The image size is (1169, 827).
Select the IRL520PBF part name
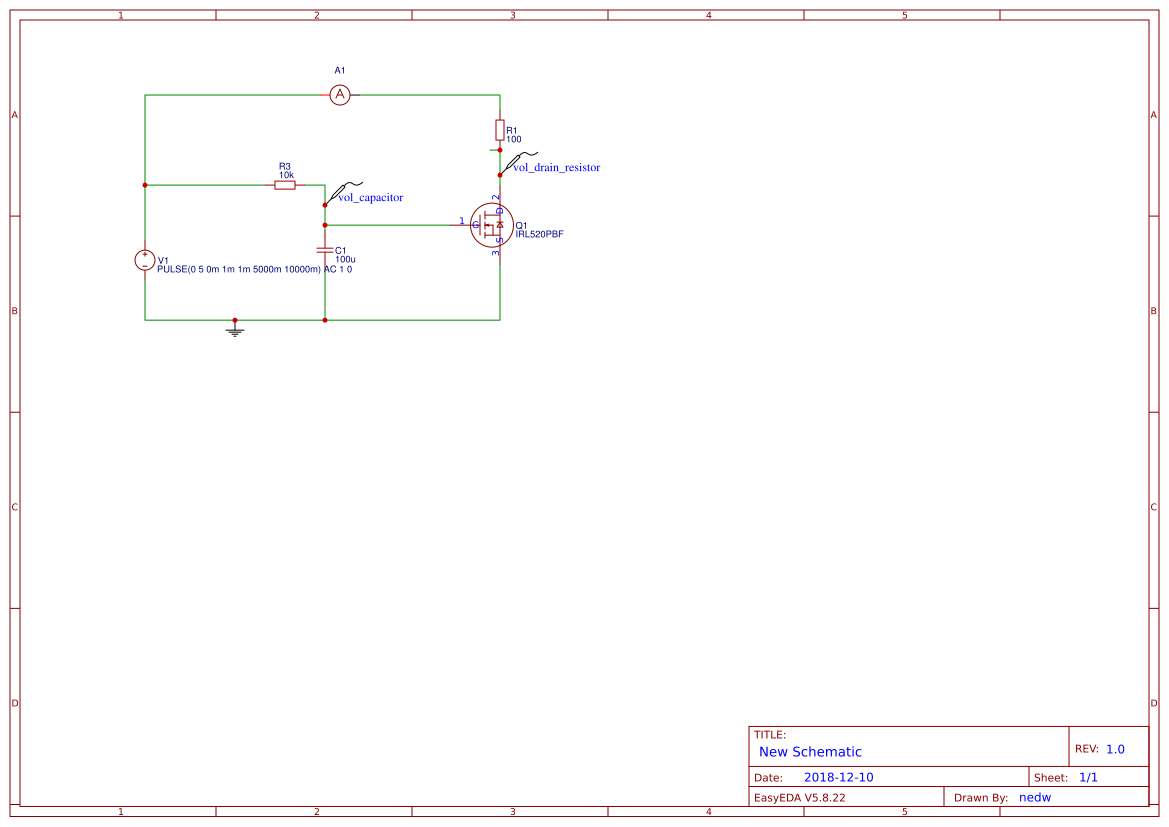pos(539,234)
